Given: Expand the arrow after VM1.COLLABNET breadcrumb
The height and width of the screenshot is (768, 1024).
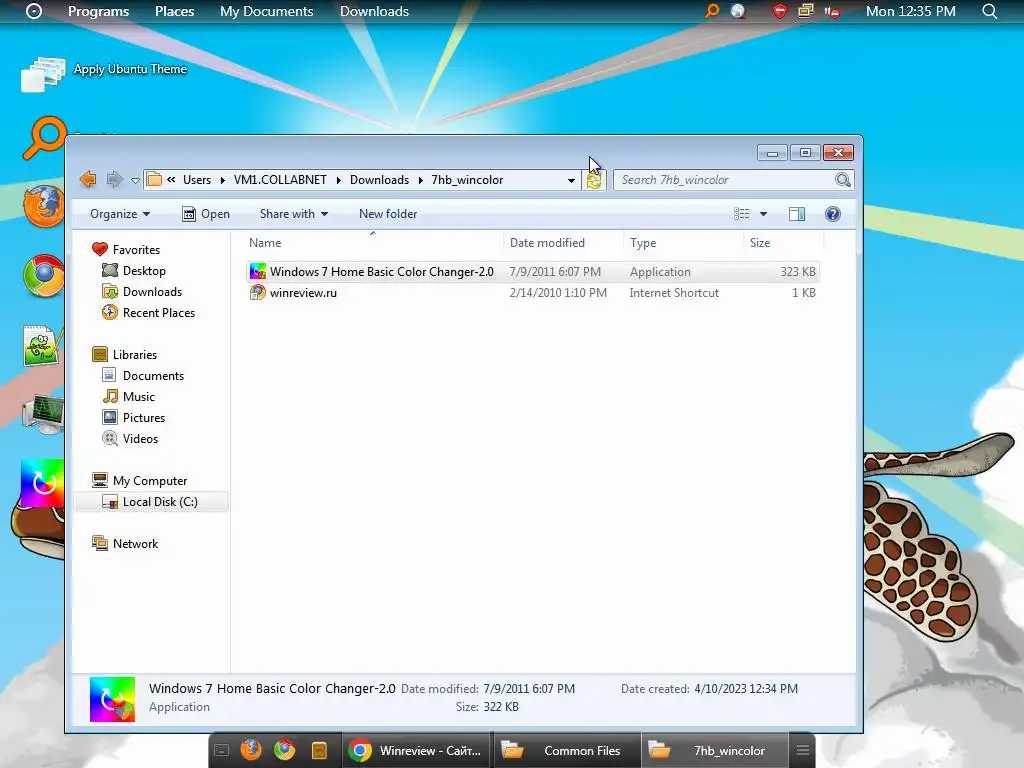Looking at the screenshot, I should (338, 180).
